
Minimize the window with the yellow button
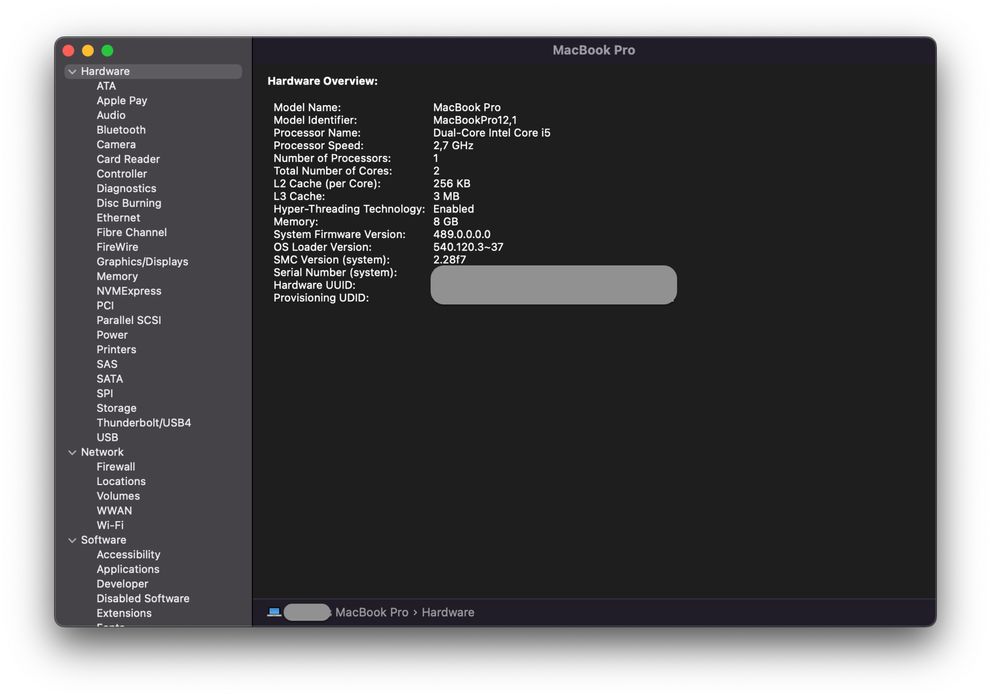tap(88, 51)
